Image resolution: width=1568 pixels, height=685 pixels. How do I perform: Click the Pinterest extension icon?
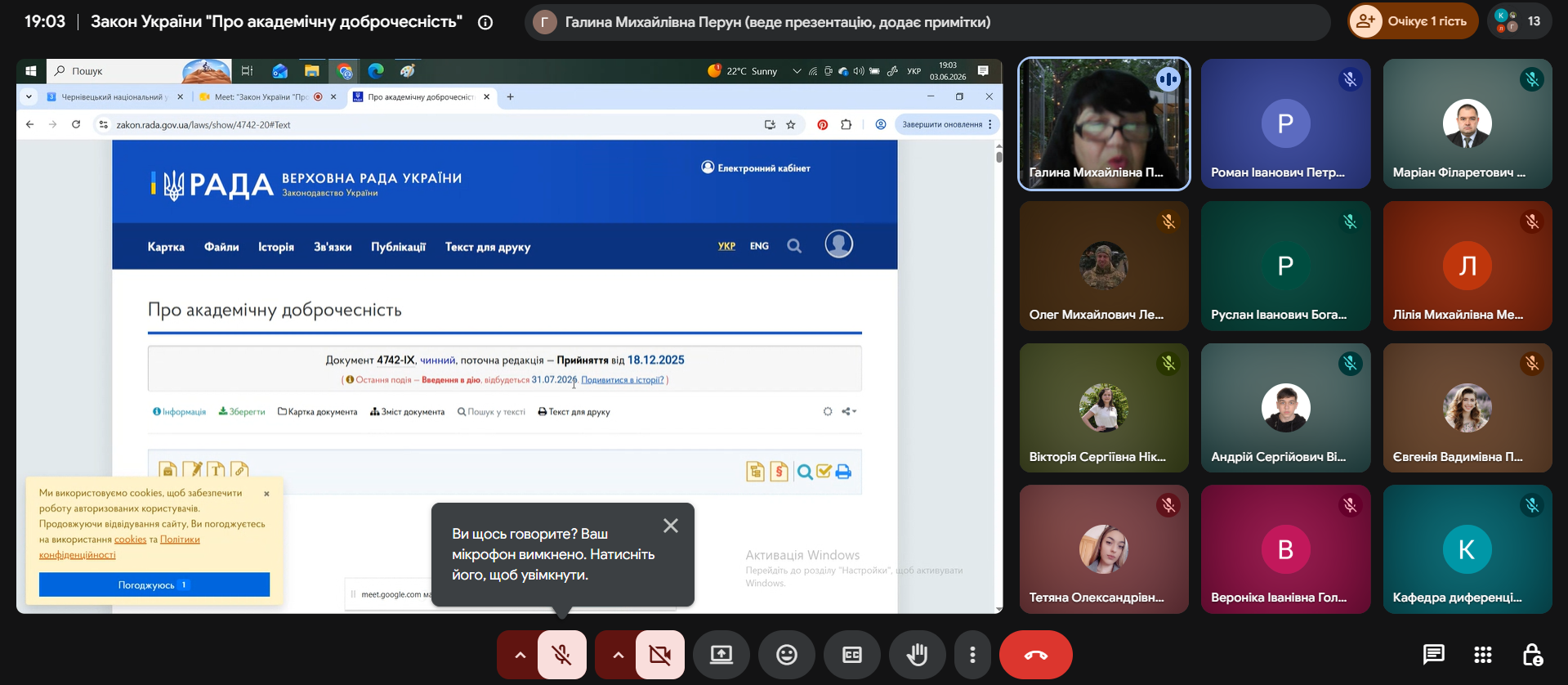pyautogui.click(x=823, y=125)
